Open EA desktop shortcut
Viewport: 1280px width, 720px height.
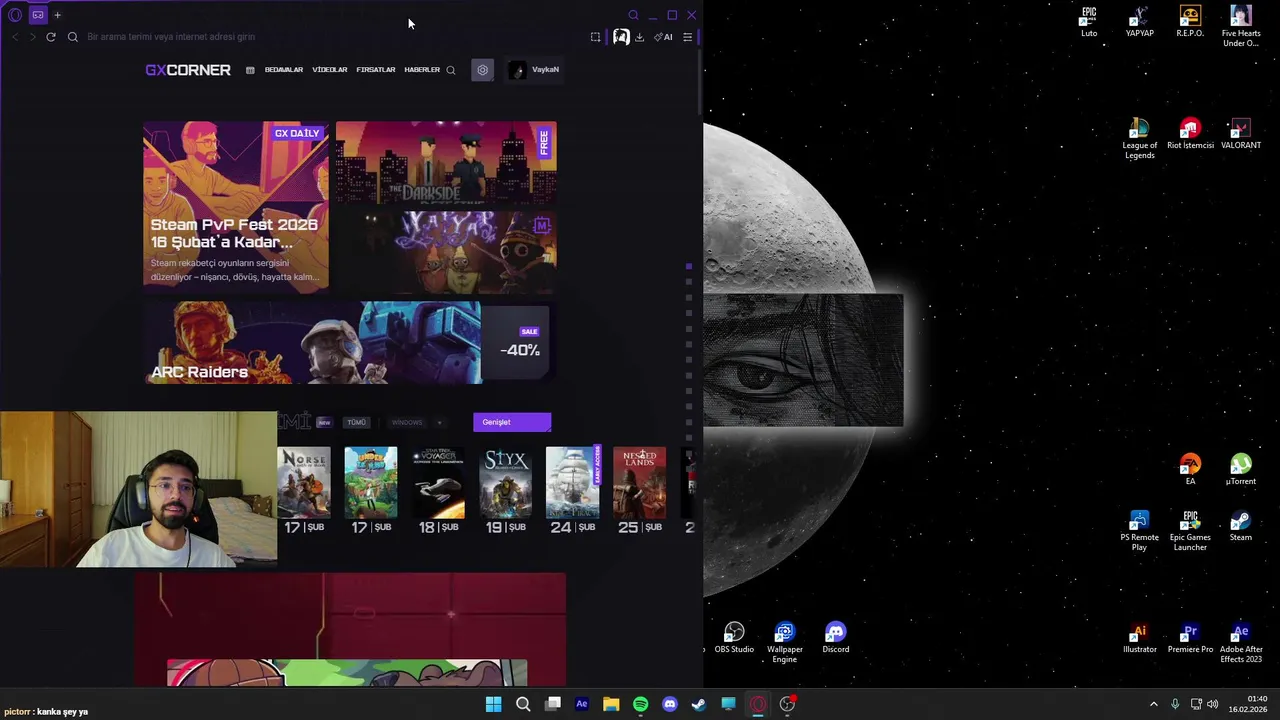tap(1190, 470)
